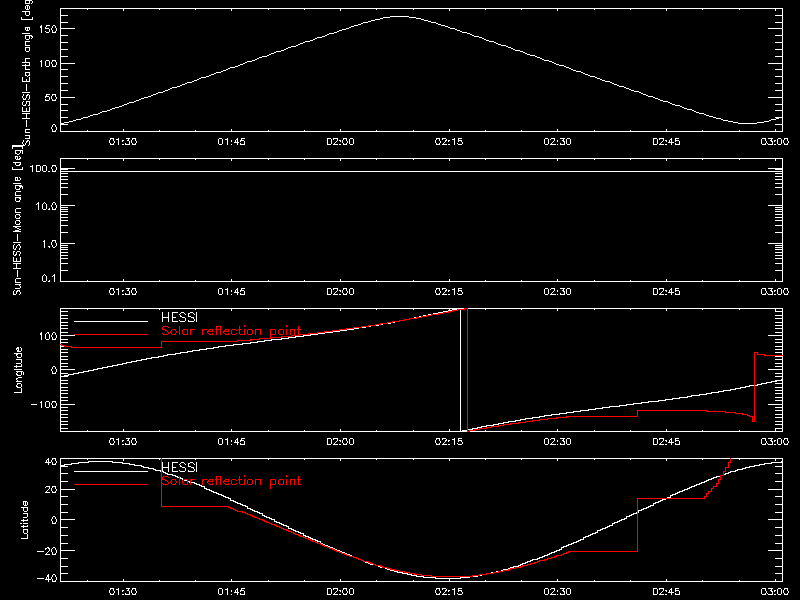Click 02:15 time label under Moon angle plot
The width and height of the screenshot is (800, 600).
(449, 292)
